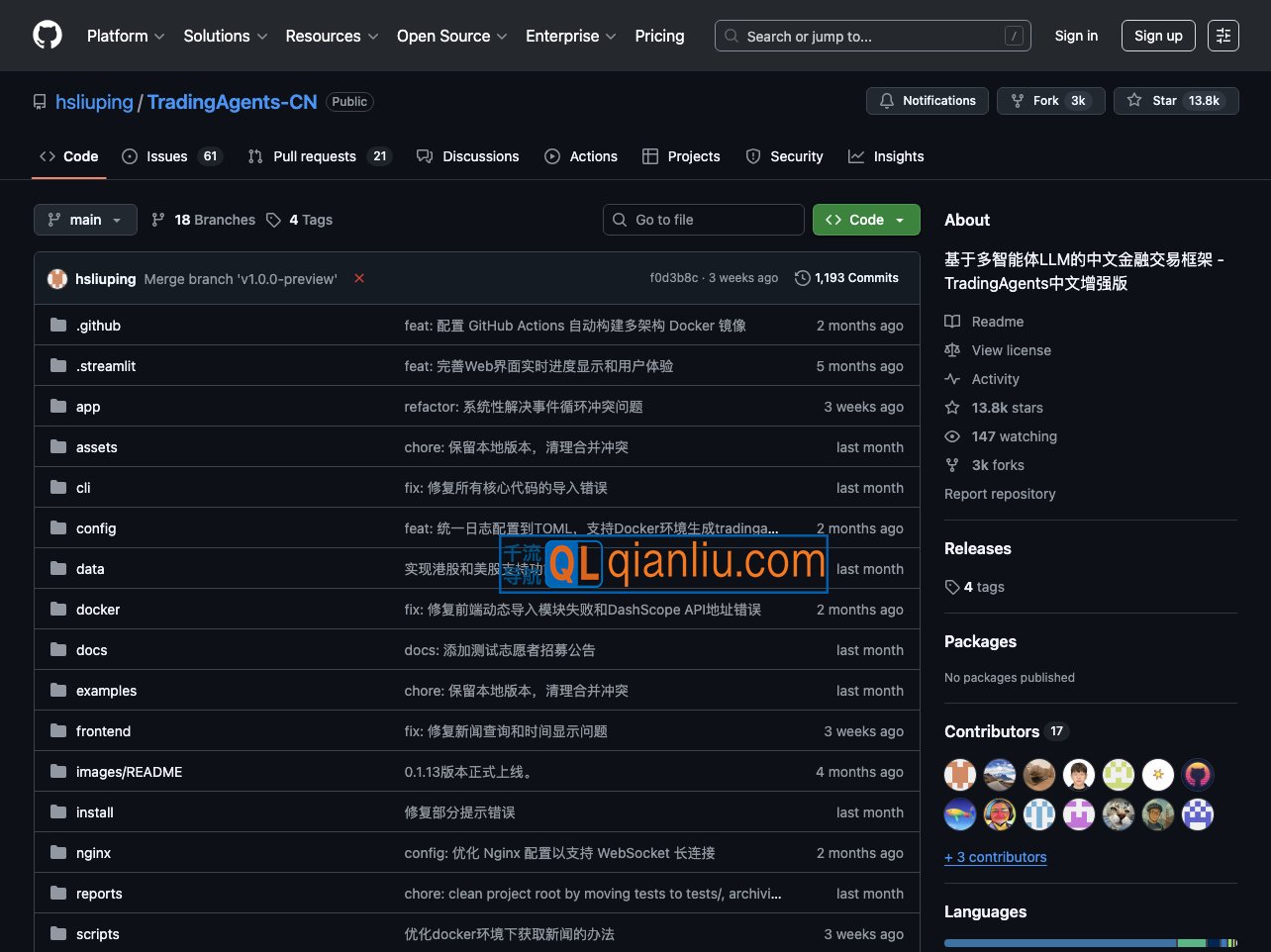
Task: Click the Languages color bar
Action: click(1089, 943)
